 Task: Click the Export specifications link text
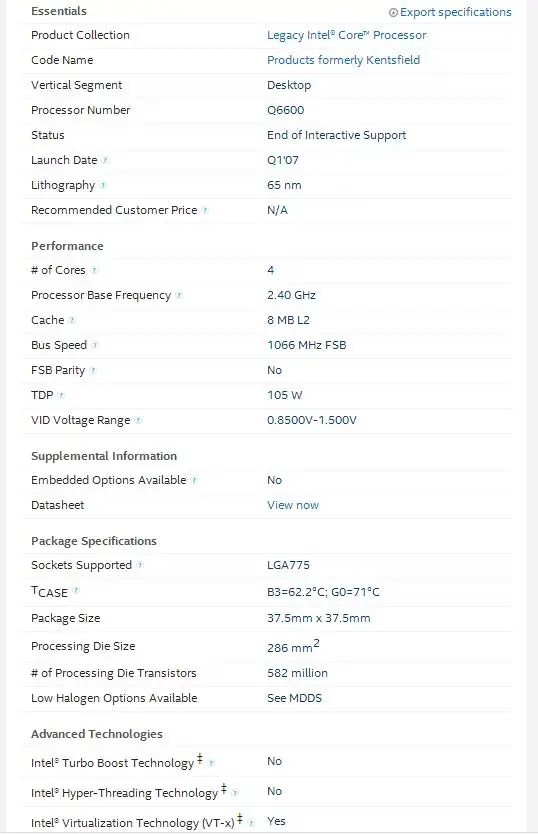coord(456,12)
